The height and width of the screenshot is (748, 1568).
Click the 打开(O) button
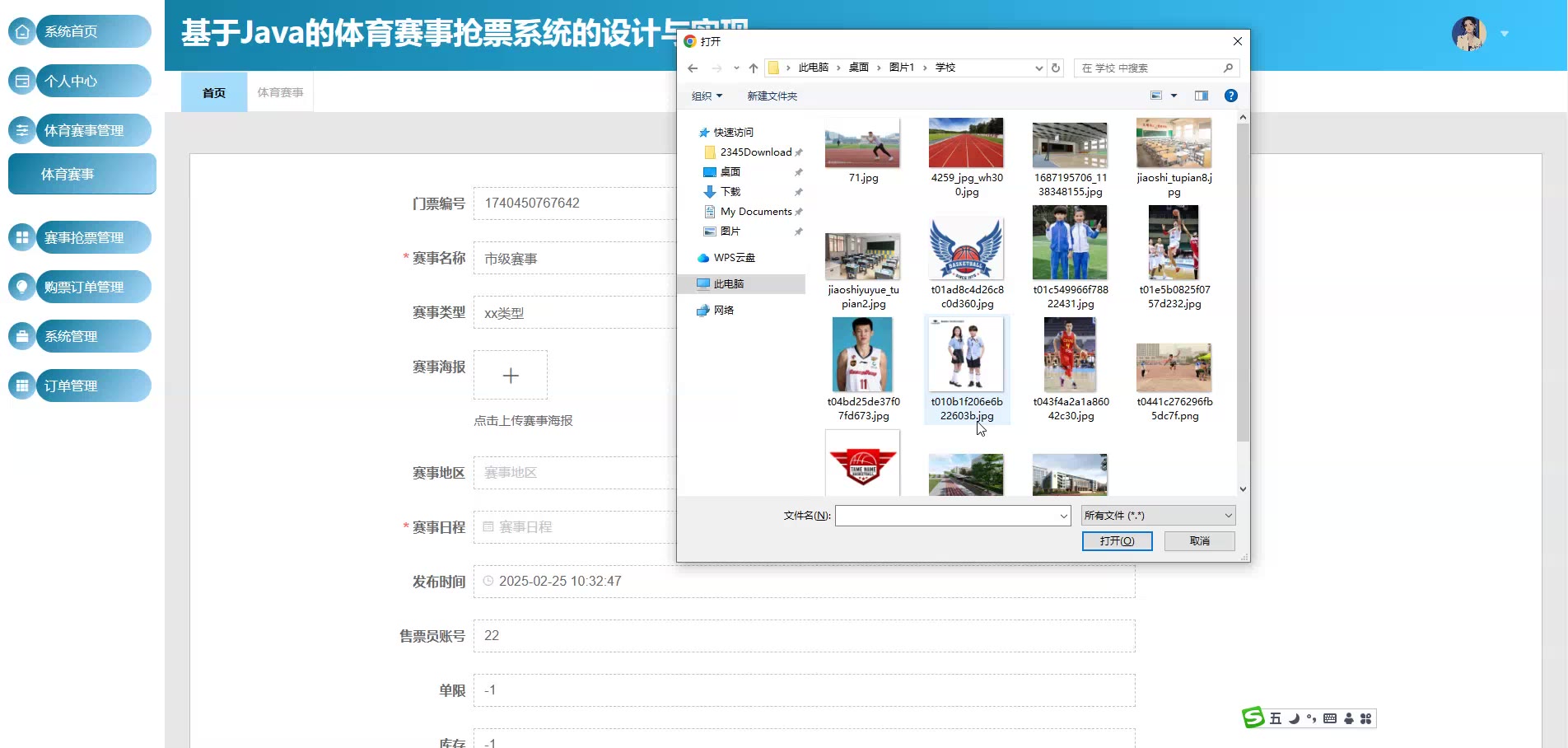point(1117,540)
